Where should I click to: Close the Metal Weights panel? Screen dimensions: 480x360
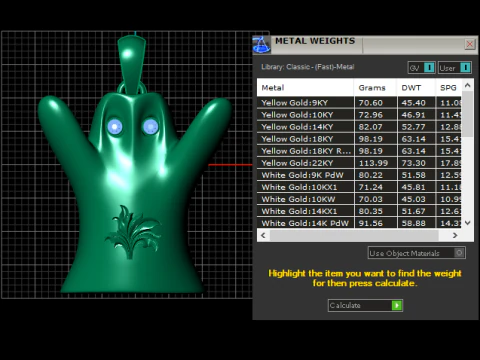pos(470,44)
